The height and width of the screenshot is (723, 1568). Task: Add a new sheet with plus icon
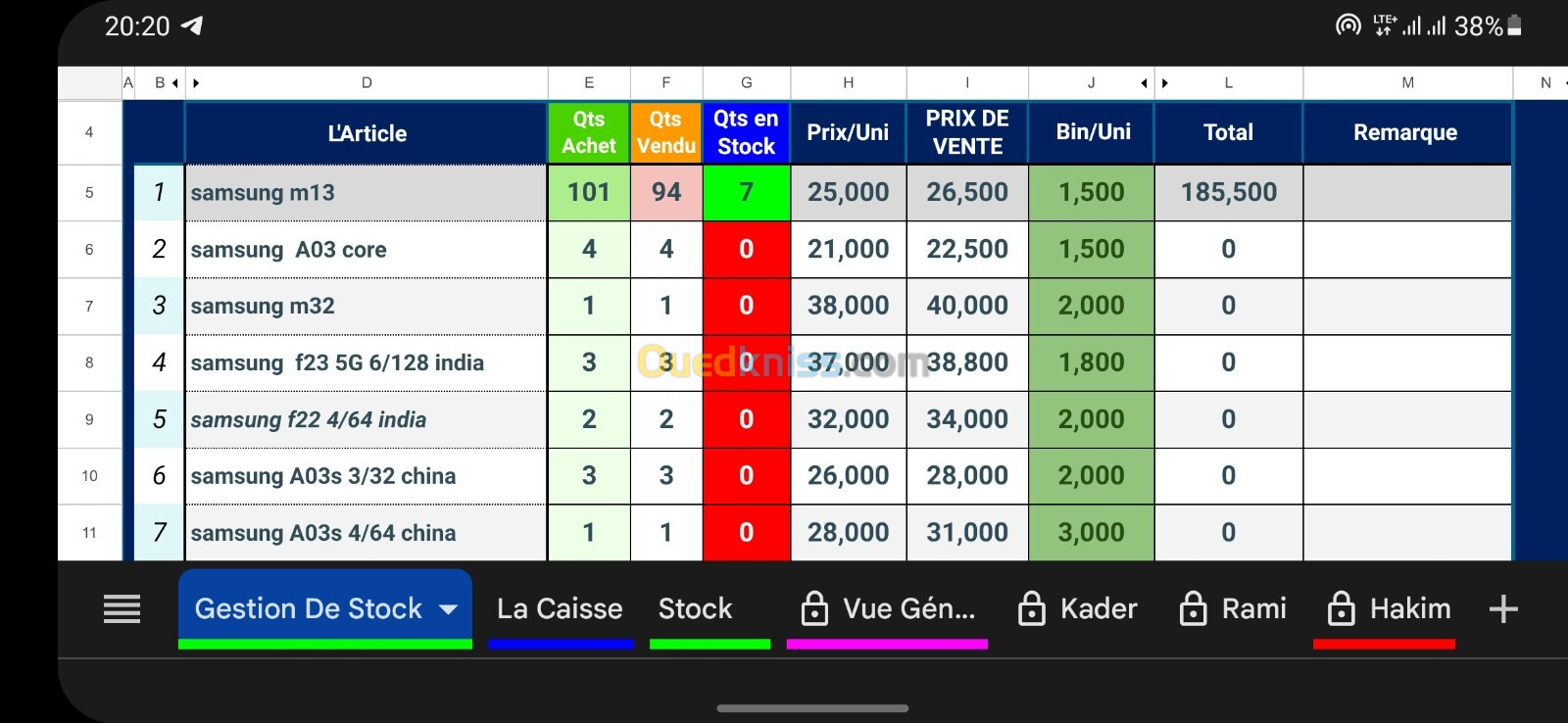pos(1503,609)
